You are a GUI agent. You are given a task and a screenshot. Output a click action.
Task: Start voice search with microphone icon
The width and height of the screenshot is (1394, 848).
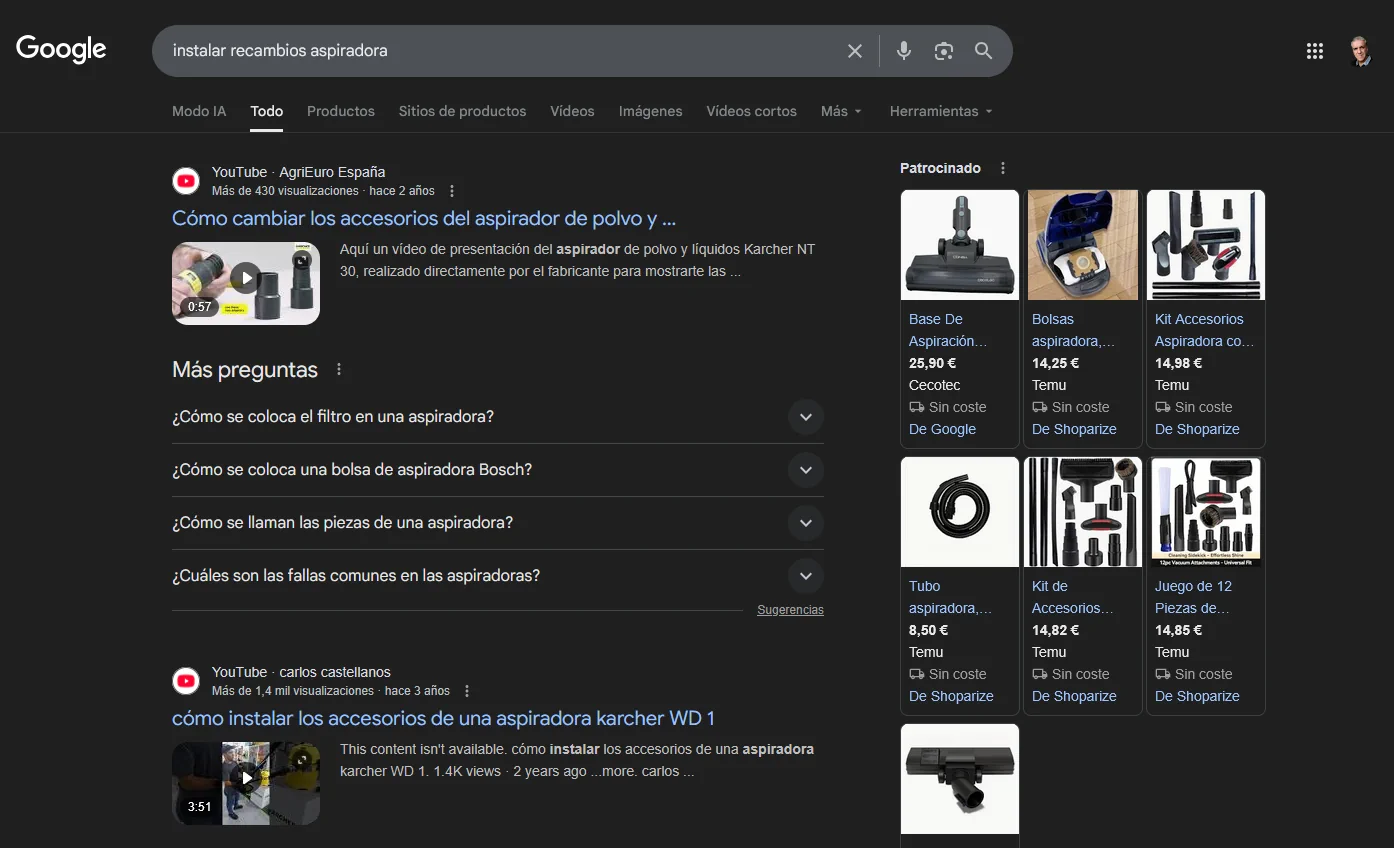[x=903, y=51]
